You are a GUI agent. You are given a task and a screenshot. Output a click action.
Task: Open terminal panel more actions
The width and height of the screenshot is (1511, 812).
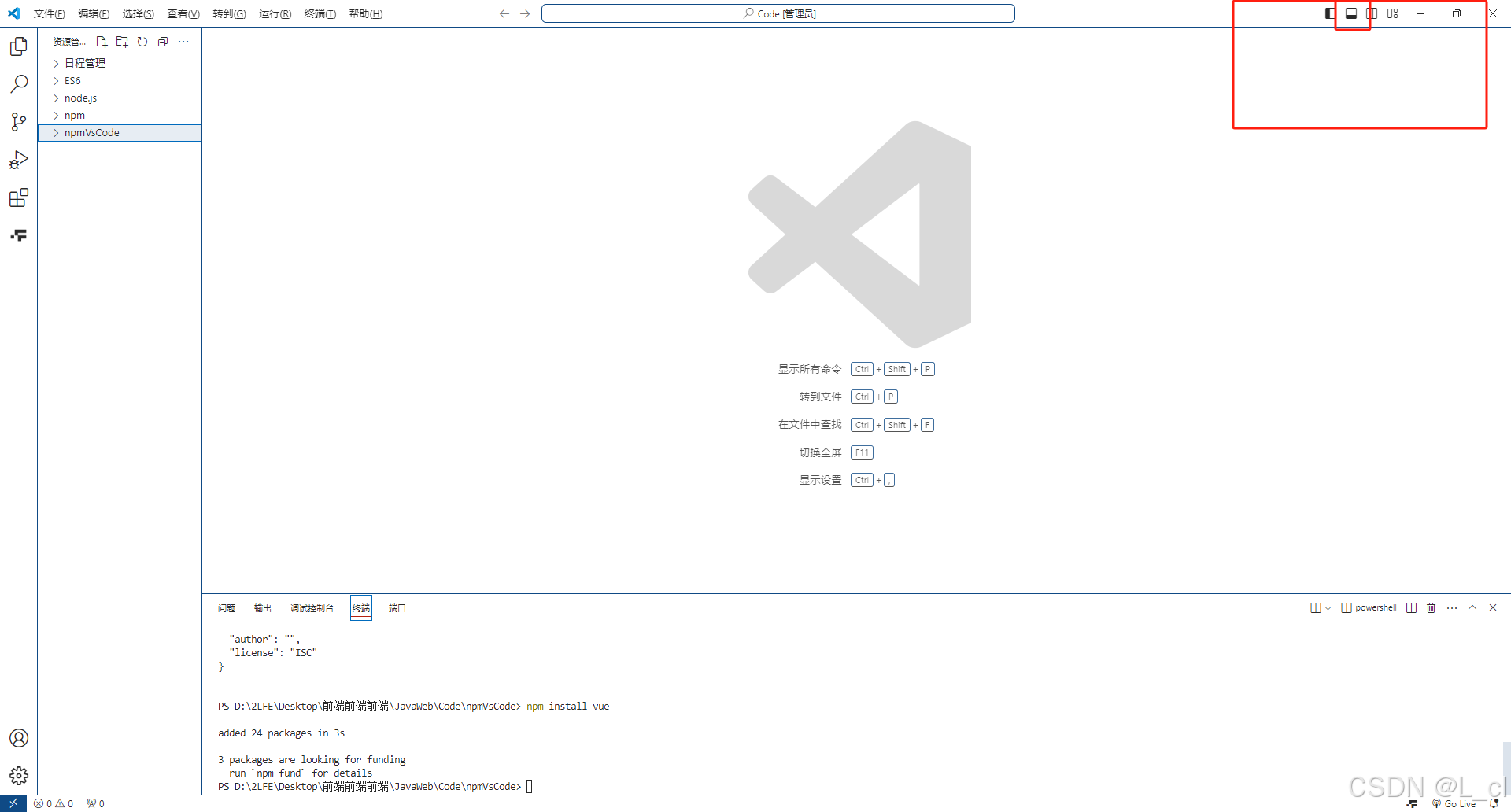tap(1452, 607)
